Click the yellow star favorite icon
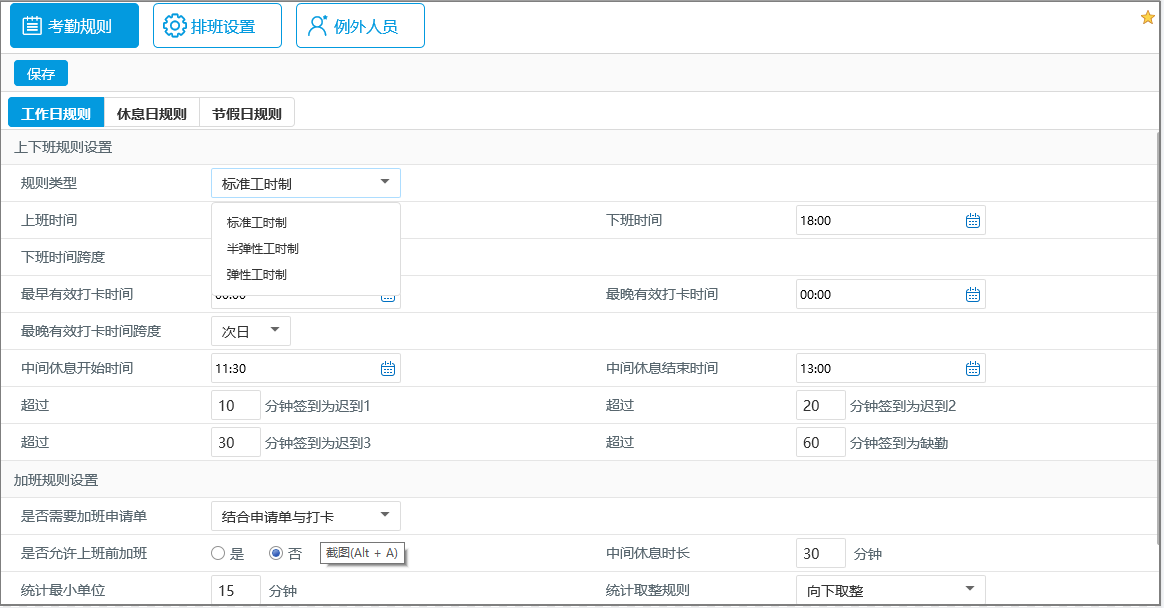This screenshot has width=1164, height=608. [x=1148, y=17]
